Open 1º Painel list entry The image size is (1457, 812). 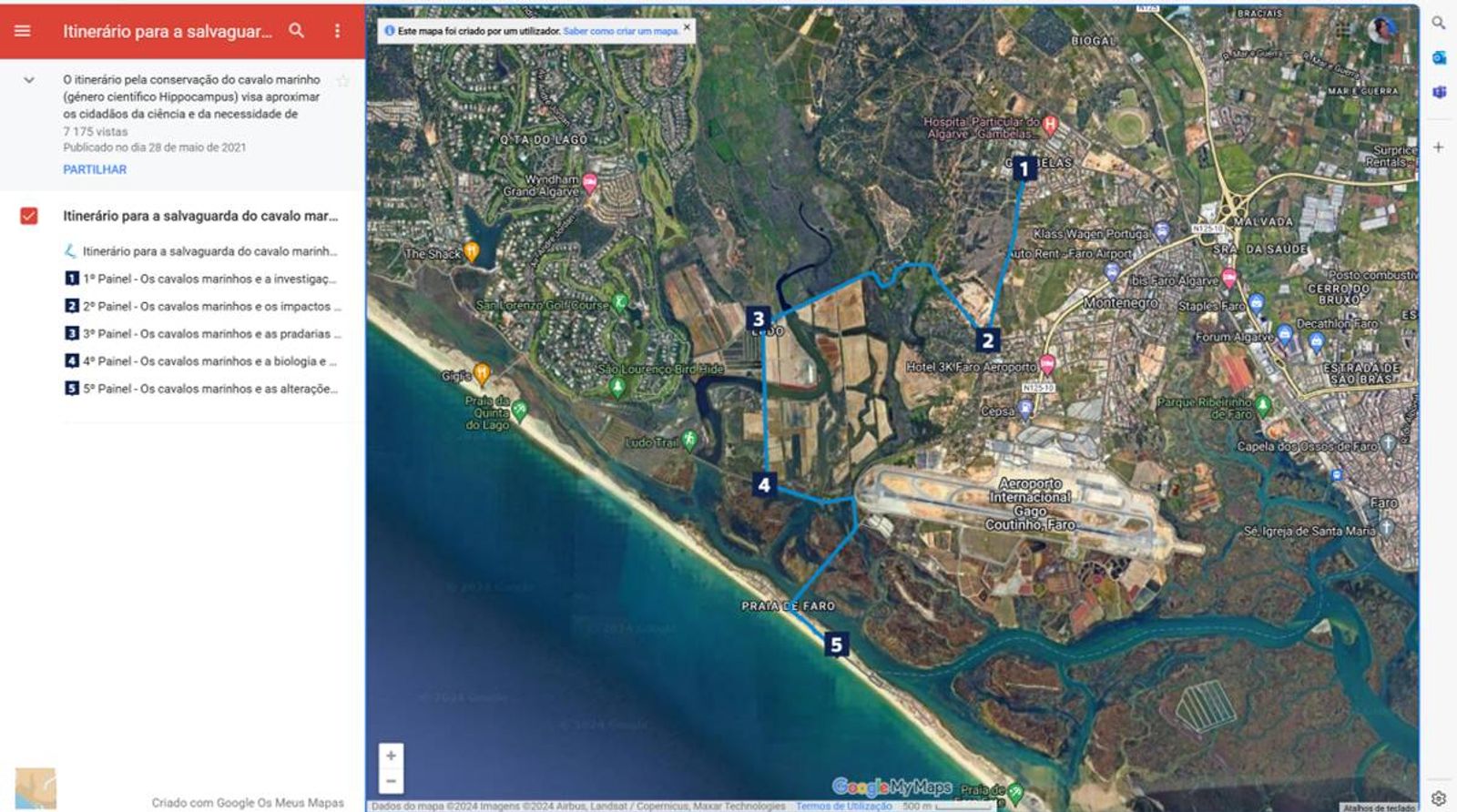200,279
